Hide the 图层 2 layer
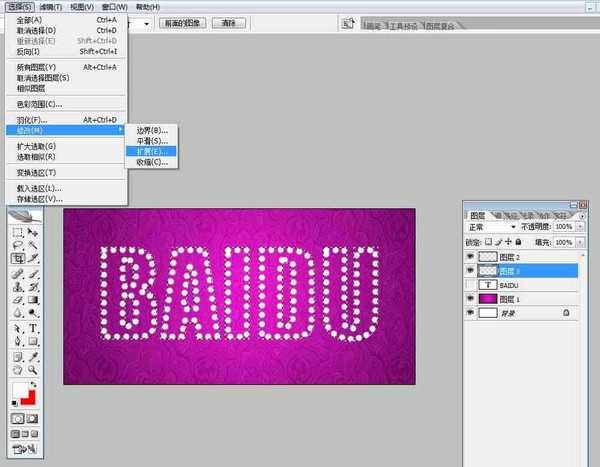The image size is (600, 467). [471, 256]
